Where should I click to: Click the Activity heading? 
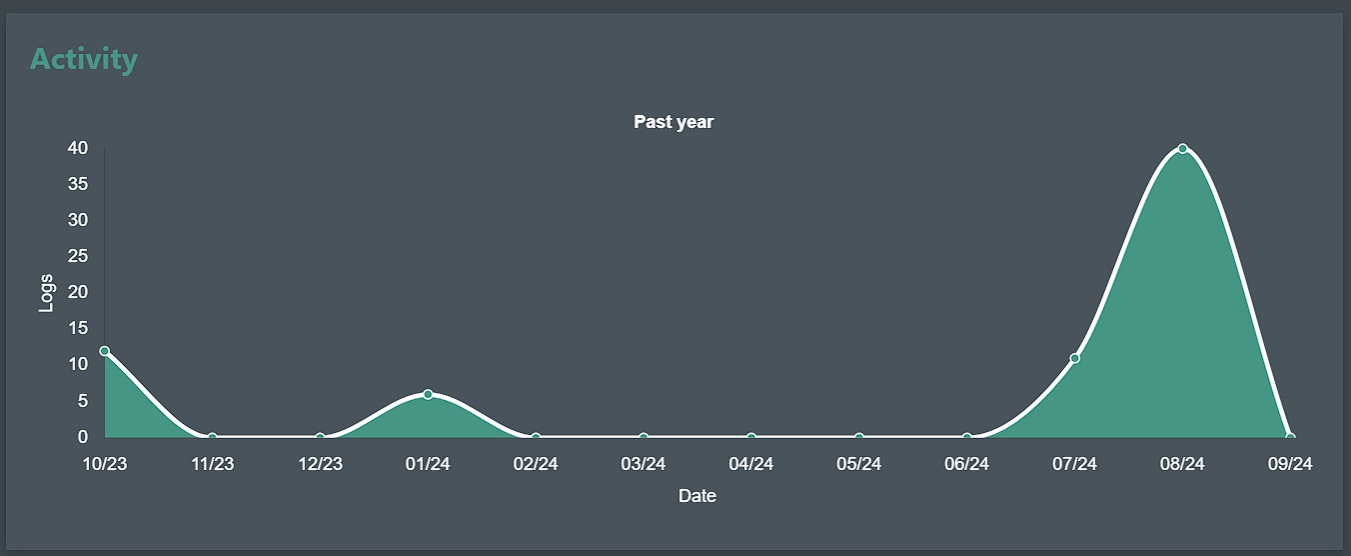click(x=84, y=60)
